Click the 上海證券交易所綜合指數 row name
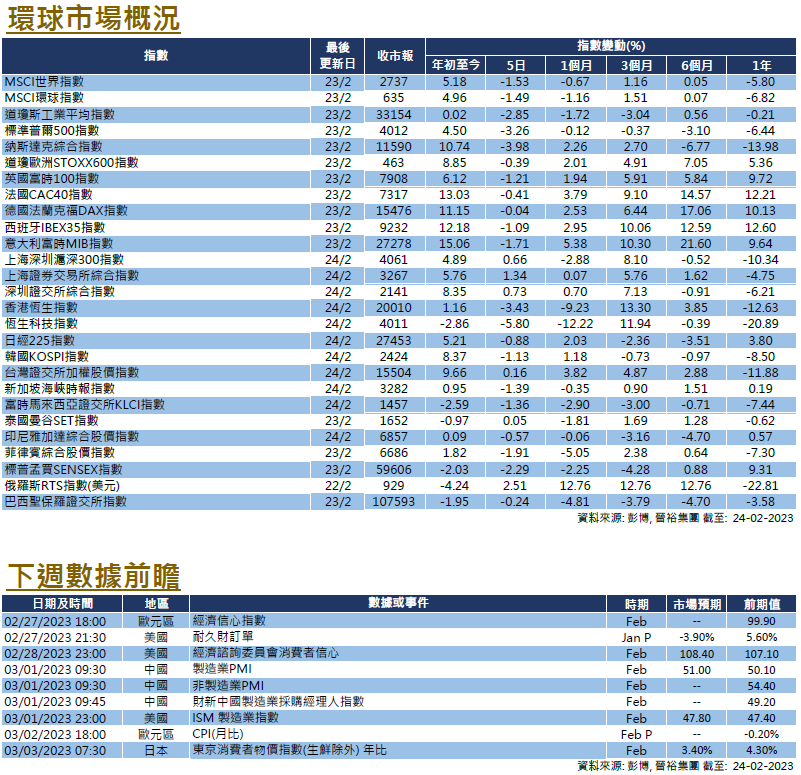 click(x=72, y=275)
